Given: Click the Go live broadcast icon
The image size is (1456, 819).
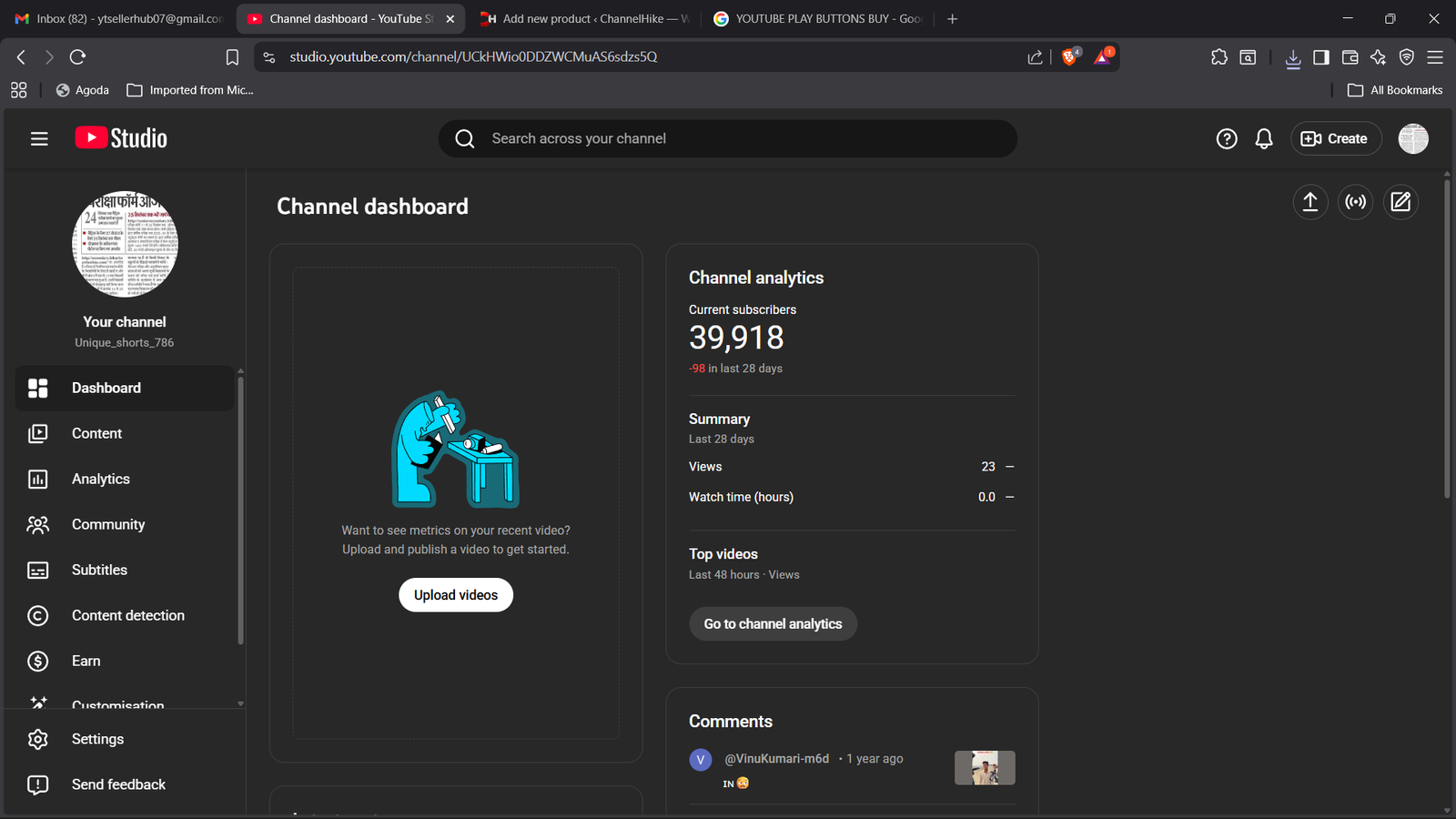Looking at the screenshot, I should click(1356, 202).
